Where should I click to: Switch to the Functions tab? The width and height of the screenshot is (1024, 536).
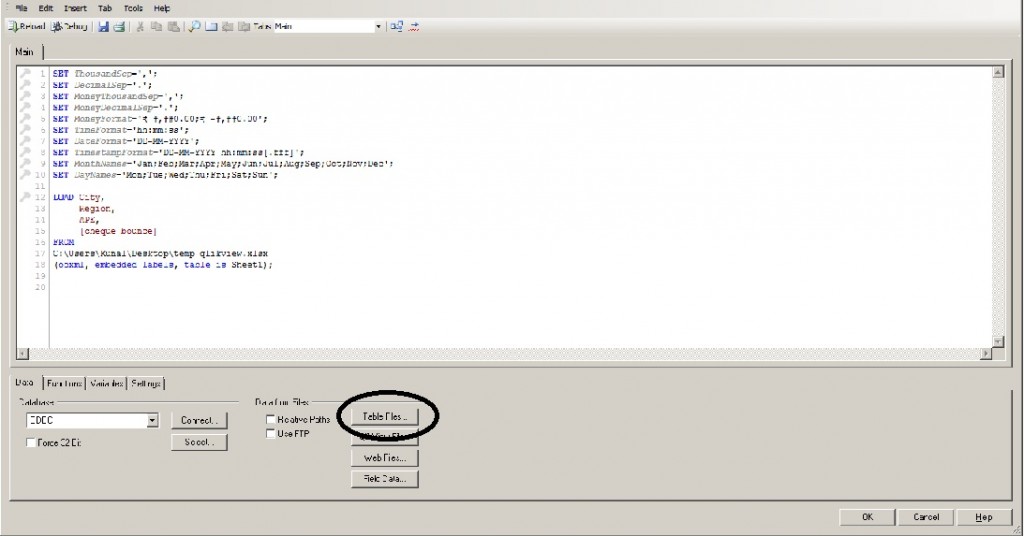pyautogui.click(x=63, y=384)
